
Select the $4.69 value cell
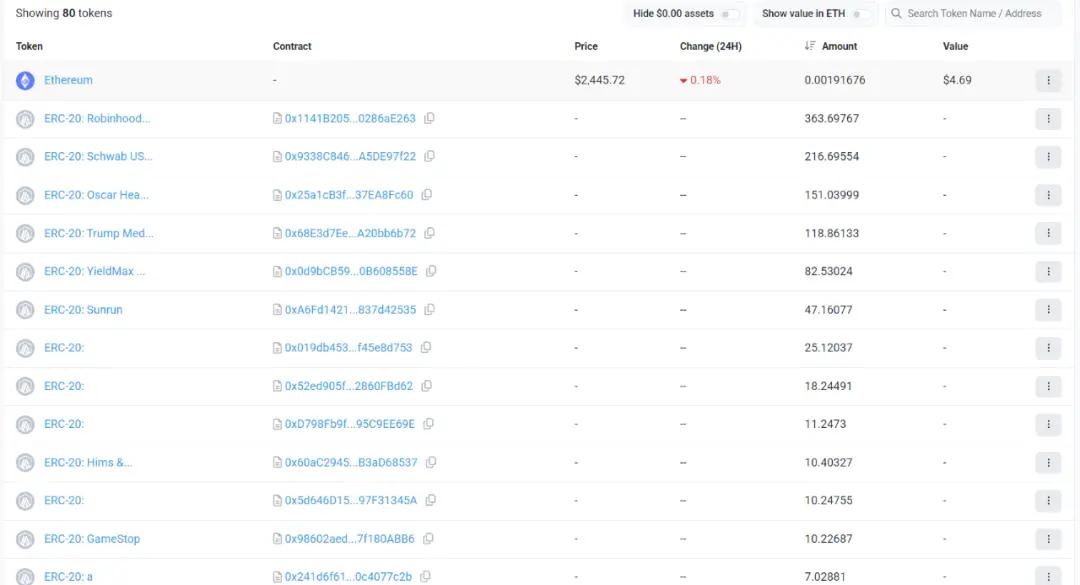(957, 80)
